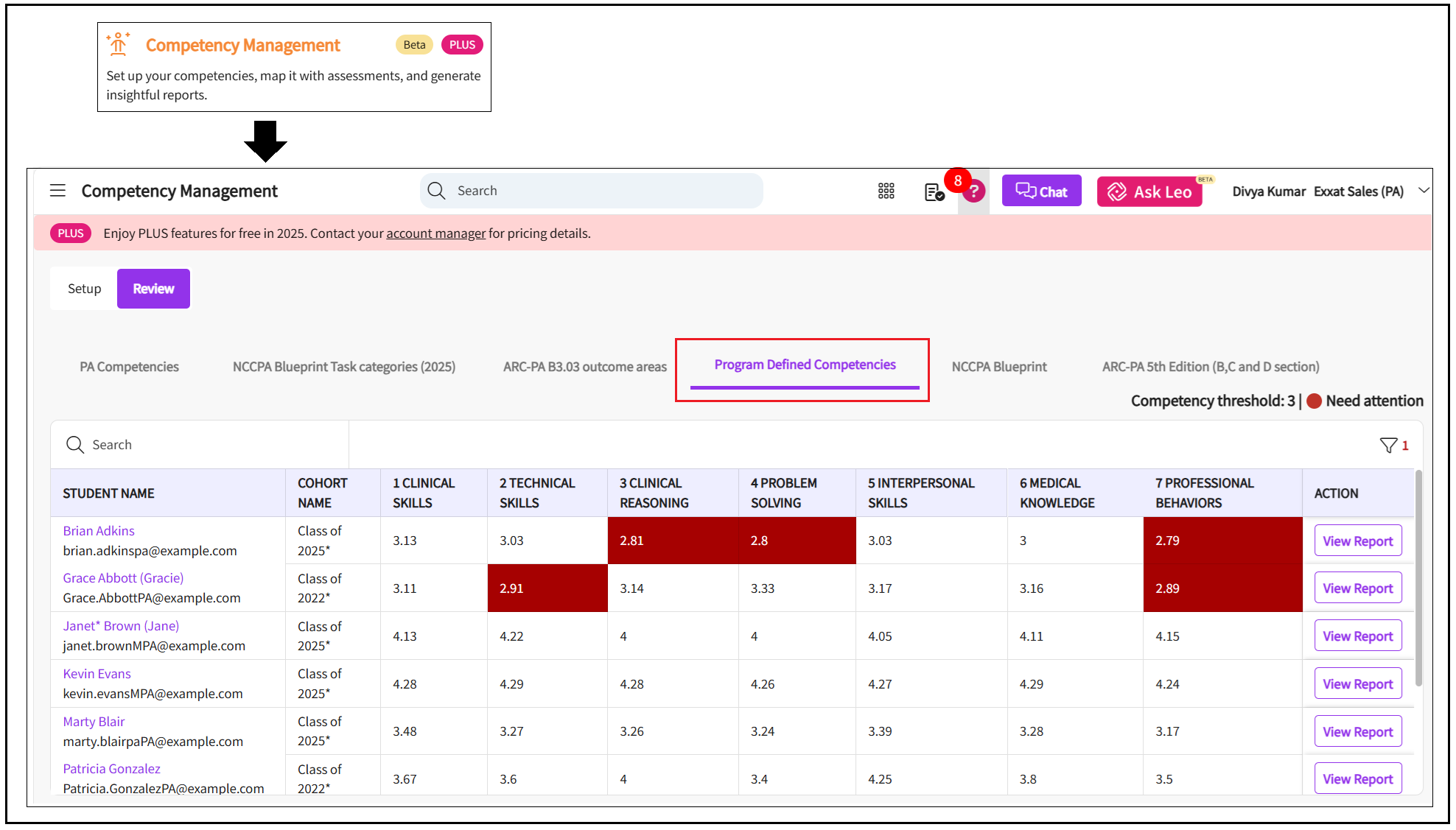Screen dimensions: 1456x830
Task: Click the red 2.81 Clinical Reasoning cell
Action: click(x=672, y=541)
